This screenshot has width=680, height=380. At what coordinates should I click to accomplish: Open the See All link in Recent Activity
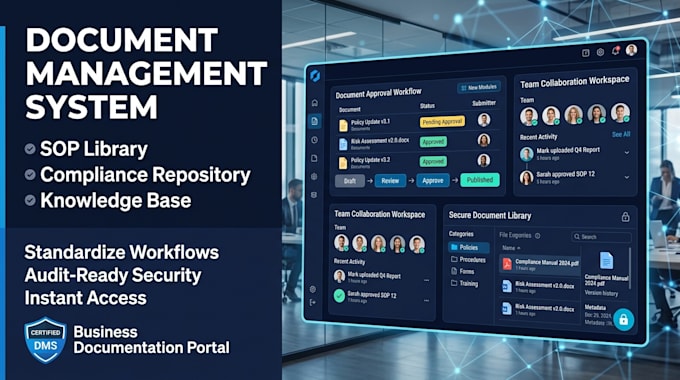621,134
